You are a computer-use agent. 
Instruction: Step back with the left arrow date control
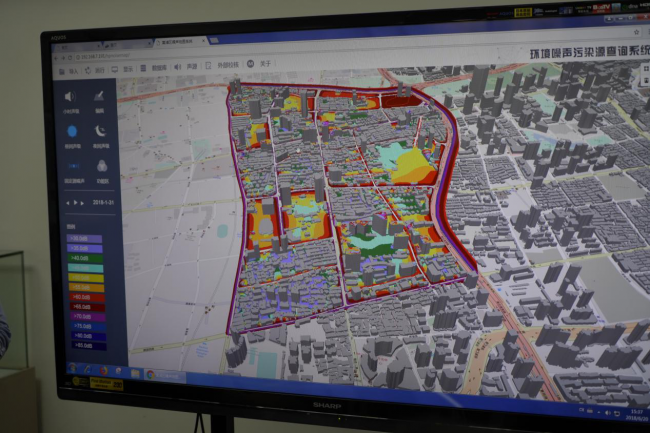pos(68,203)
